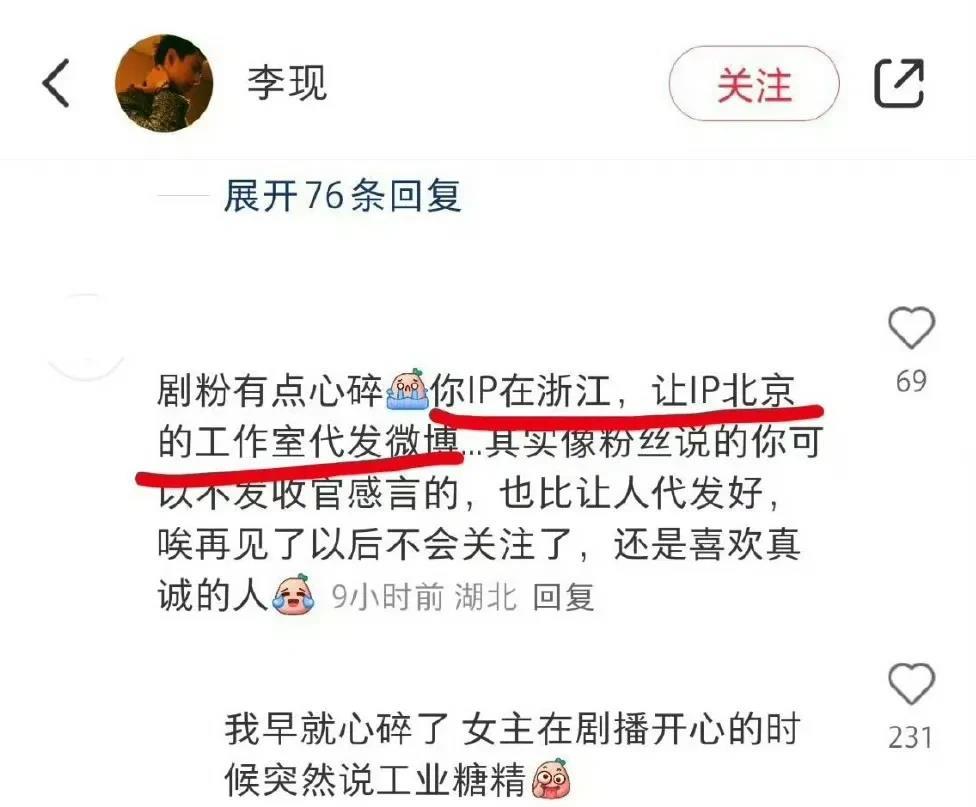
Task: Tap the tongue-out emoji after 工业糖精
Action: (x=551, y=778)
